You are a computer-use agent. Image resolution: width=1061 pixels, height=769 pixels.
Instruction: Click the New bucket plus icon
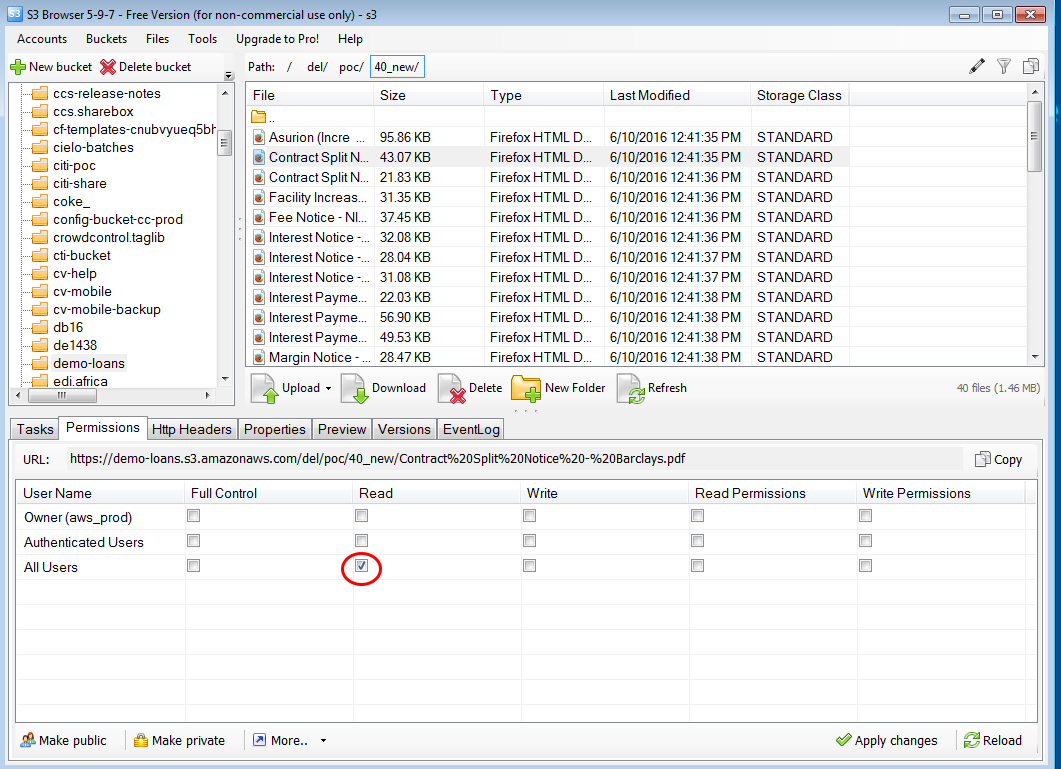[x=18, y=67]
